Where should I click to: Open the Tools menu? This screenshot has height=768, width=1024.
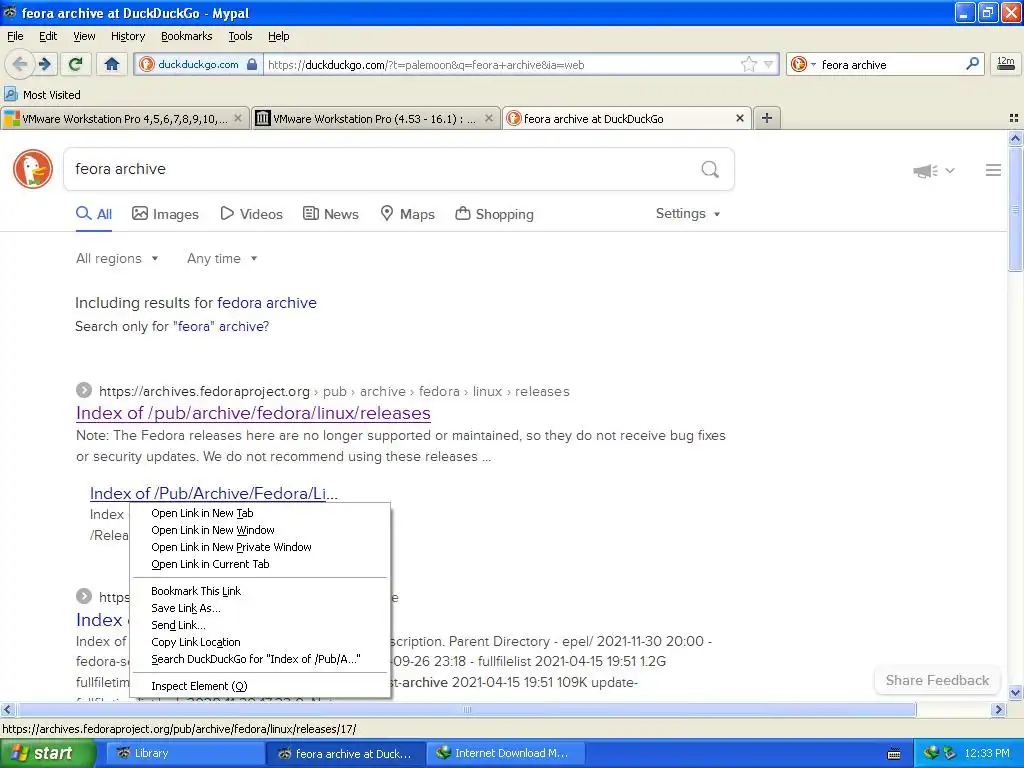240,37
